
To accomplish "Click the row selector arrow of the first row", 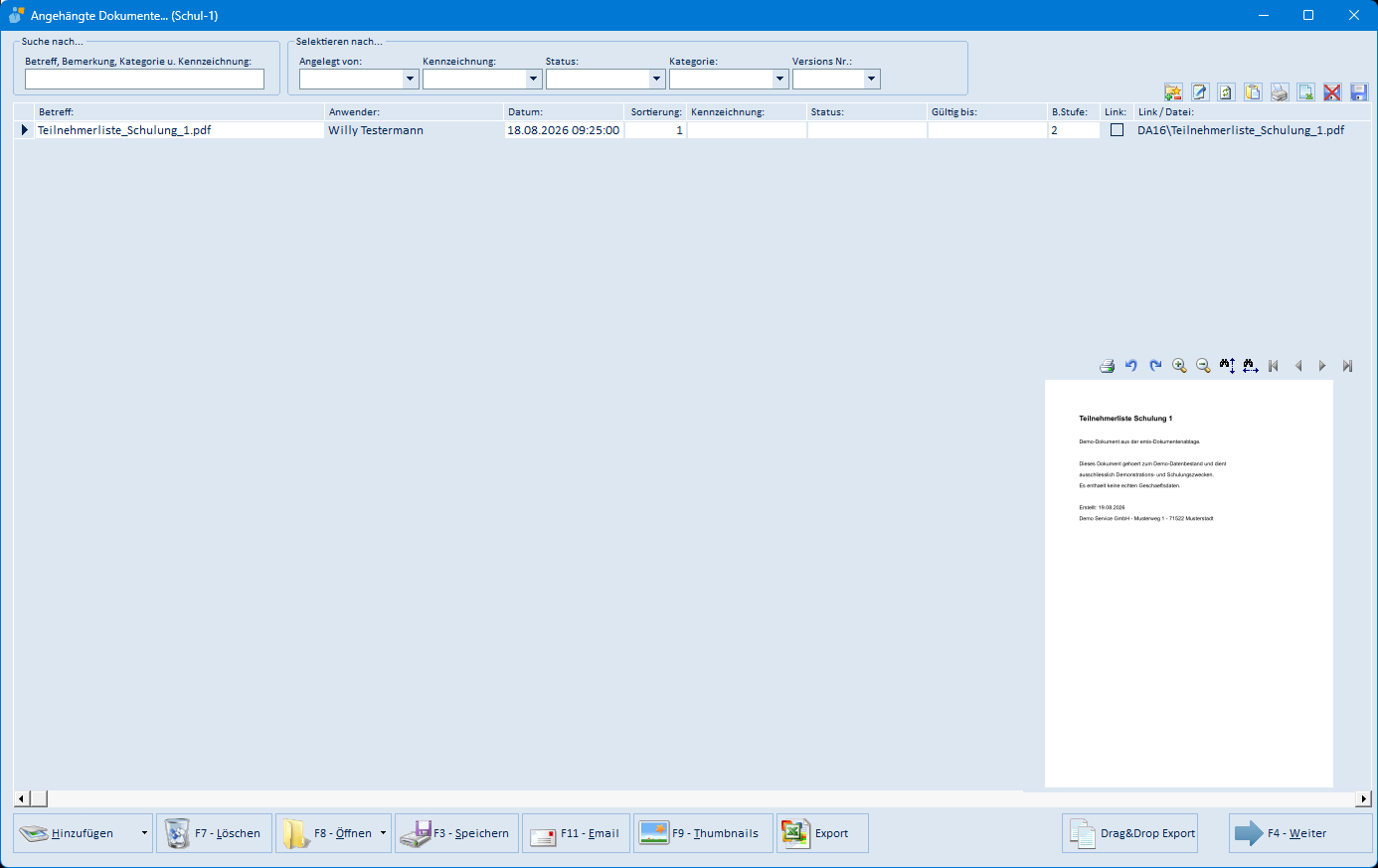I will (24, 130).
